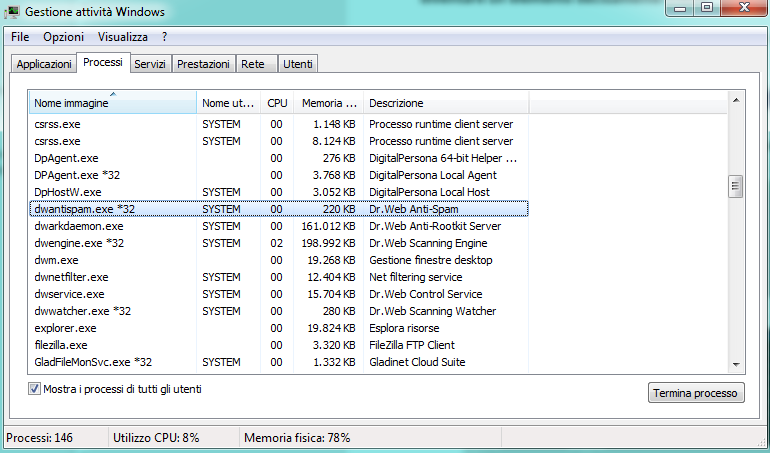Select the DPAgent.exe *32 process

(279, 175)
